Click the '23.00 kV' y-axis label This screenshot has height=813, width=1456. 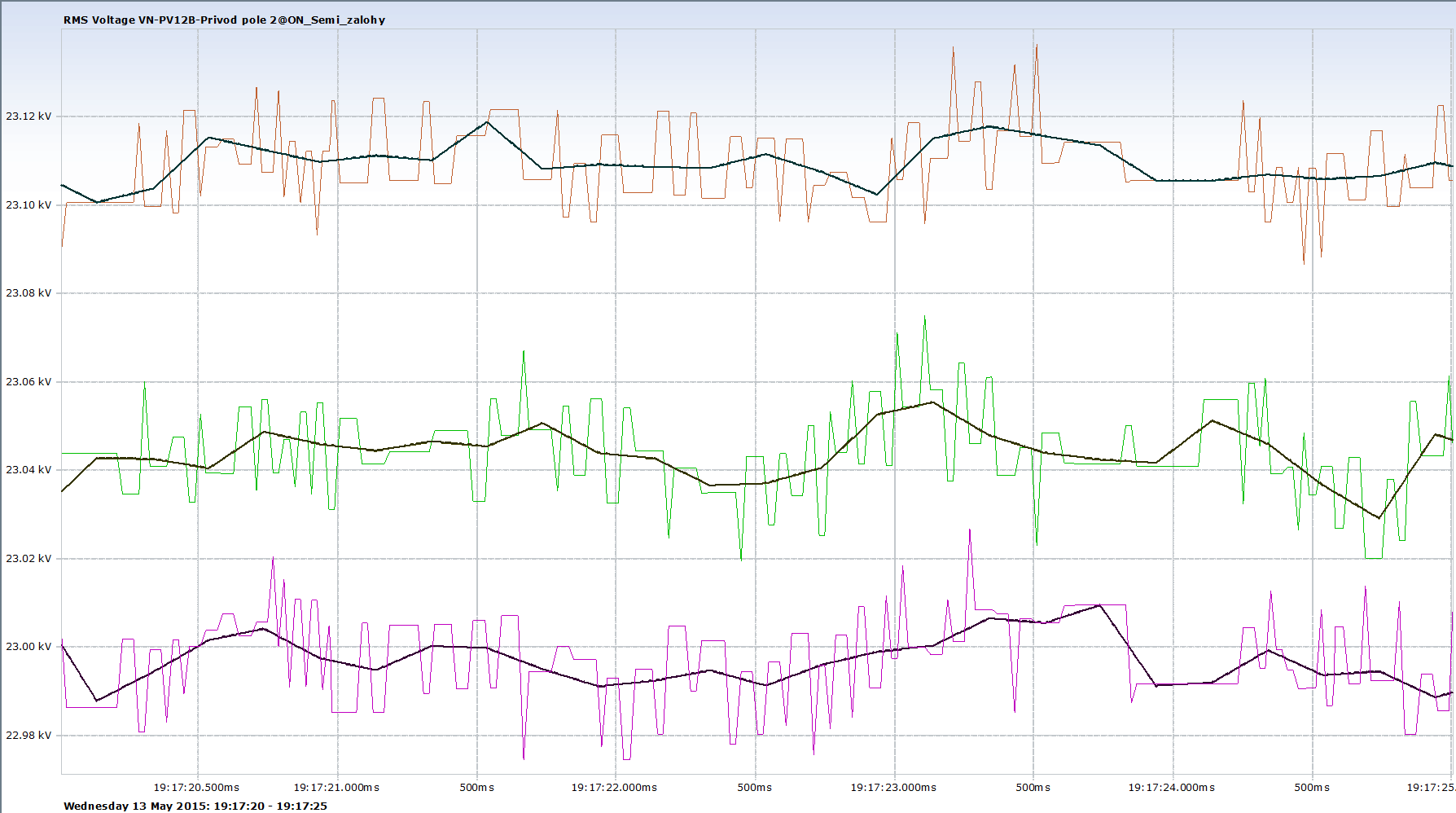(x=29, y=647)
